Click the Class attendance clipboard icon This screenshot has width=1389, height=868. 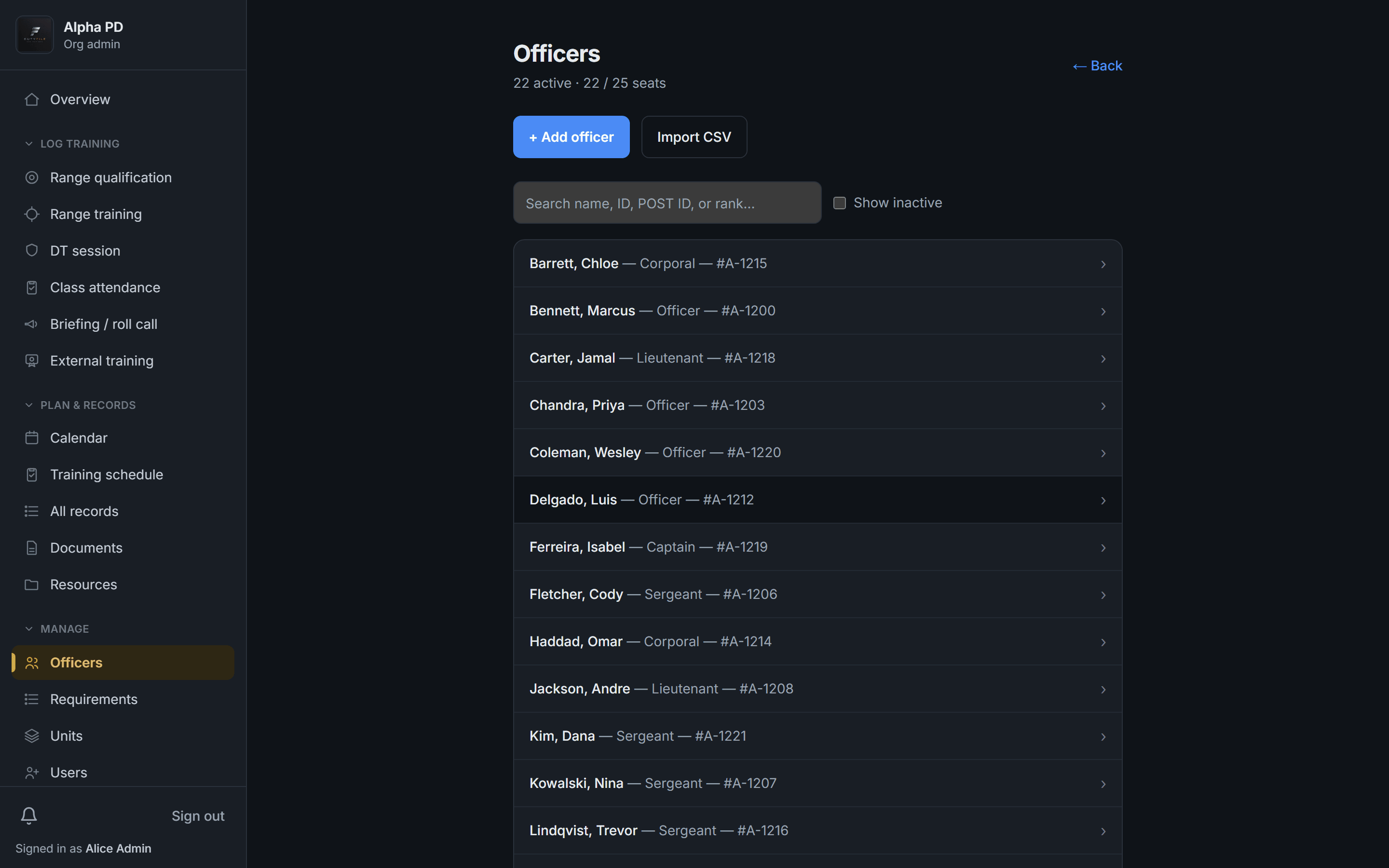[31, 287]
